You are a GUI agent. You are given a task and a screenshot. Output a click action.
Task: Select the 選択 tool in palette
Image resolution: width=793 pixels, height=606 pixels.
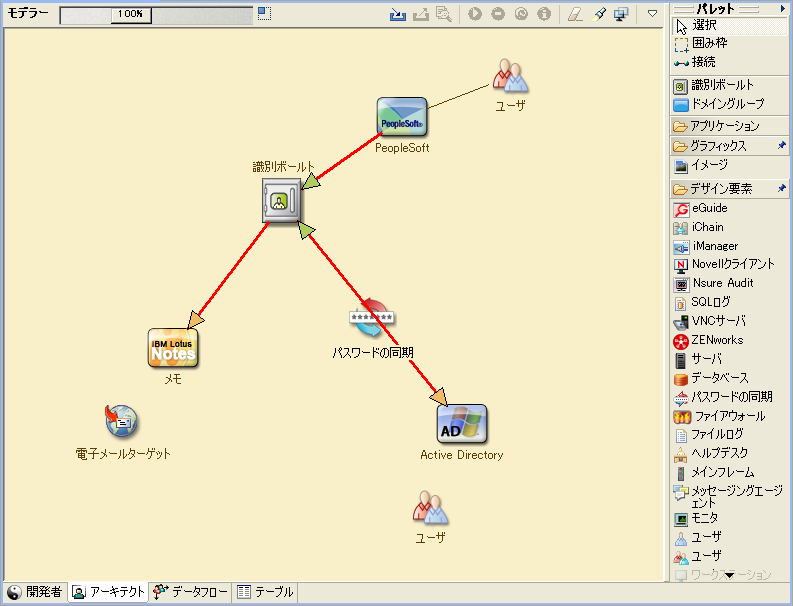(x=730, y=25)
